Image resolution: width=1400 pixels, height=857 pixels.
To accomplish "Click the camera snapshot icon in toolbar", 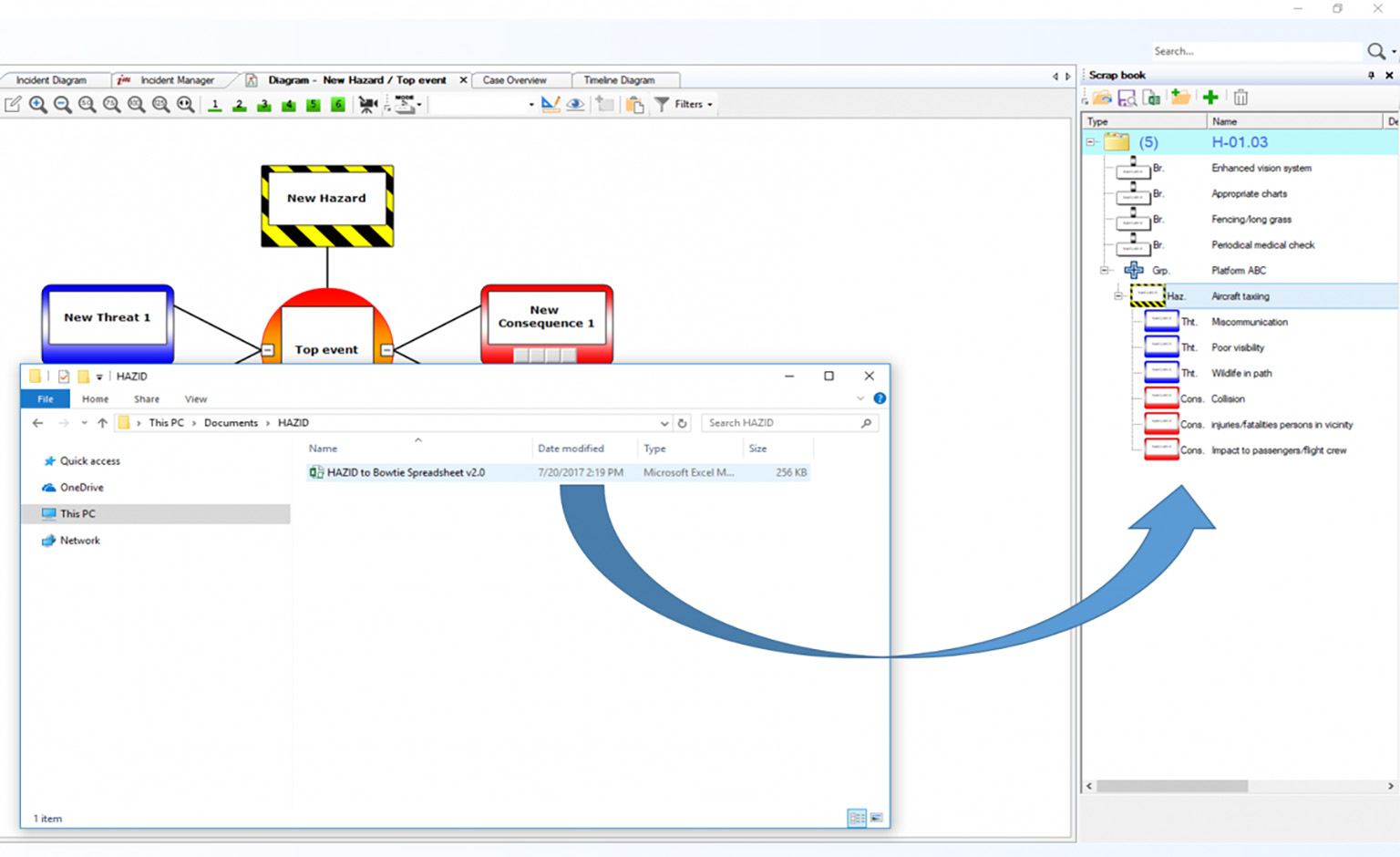I will coord(367,105).
